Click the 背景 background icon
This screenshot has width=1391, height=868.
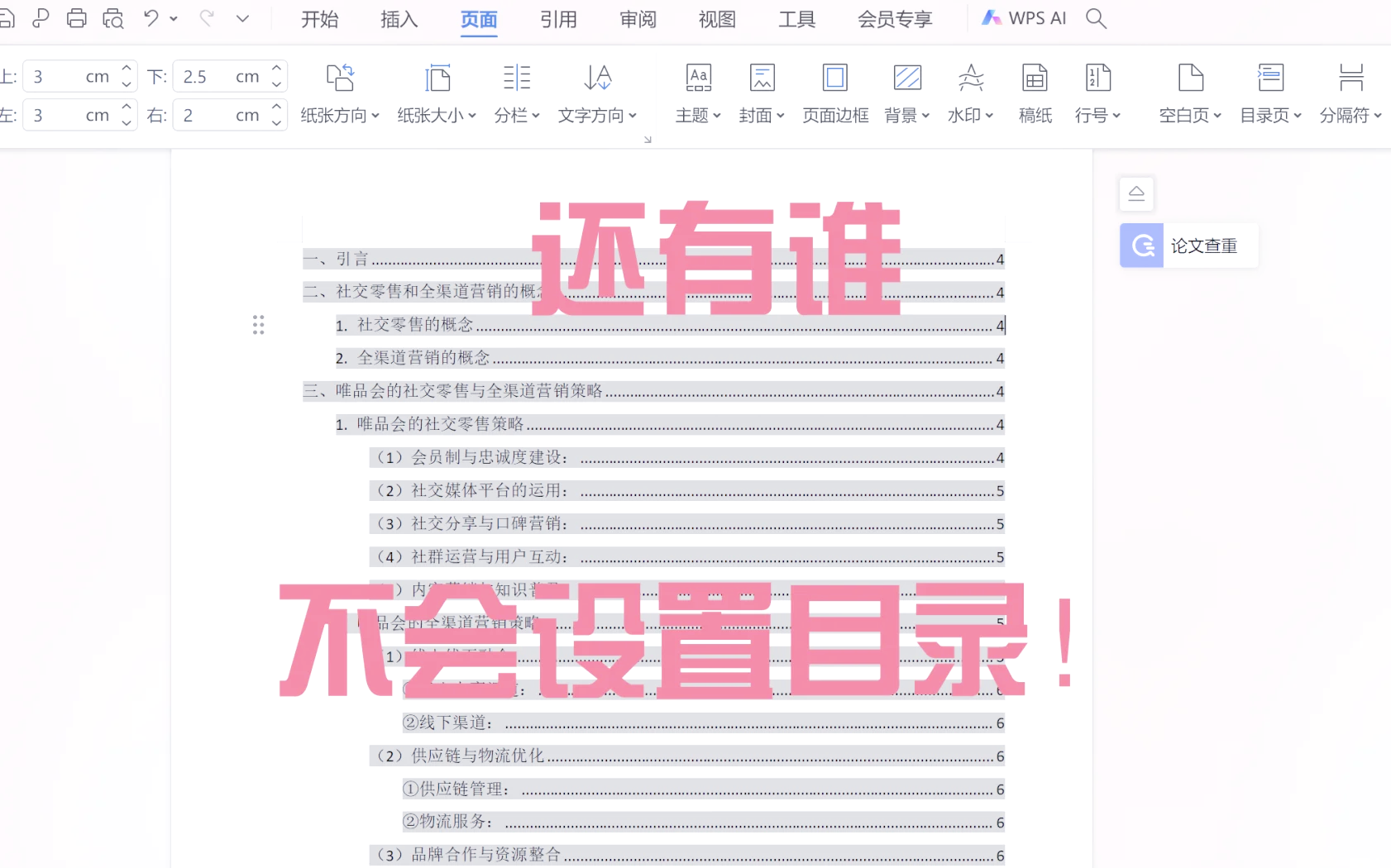click(x=907, y=78)
